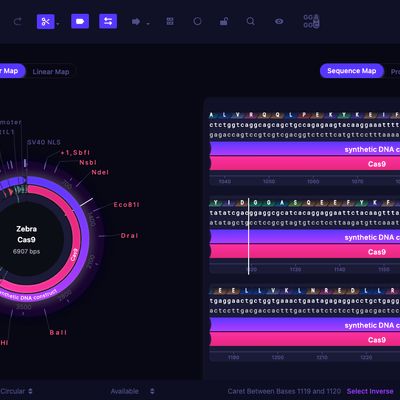This screenshot has height=400, width=400.
Task: Select second row synthetic DNA bar
Action: pyautogui.click(x=305, y=237)
